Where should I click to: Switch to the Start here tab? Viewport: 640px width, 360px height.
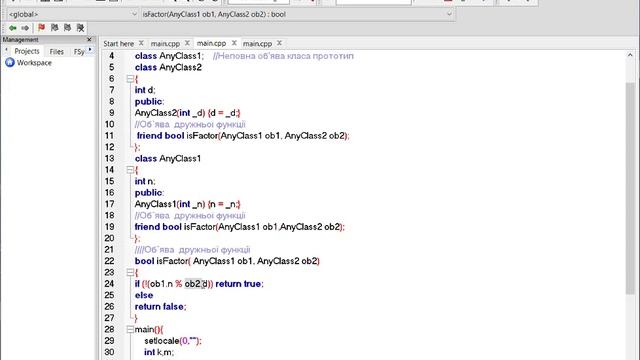[118, 43]
